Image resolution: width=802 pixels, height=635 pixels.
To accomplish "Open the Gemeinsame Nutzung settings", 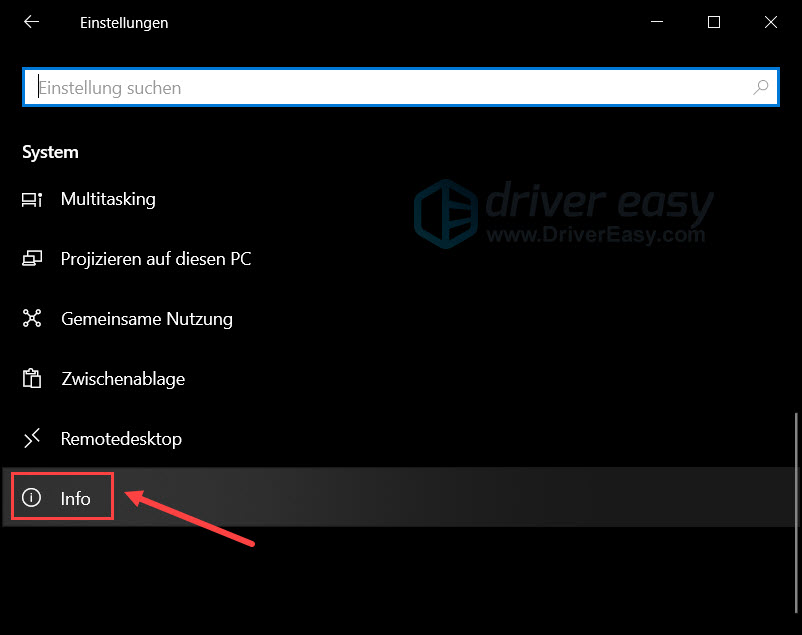I will [x=147, y=319].
